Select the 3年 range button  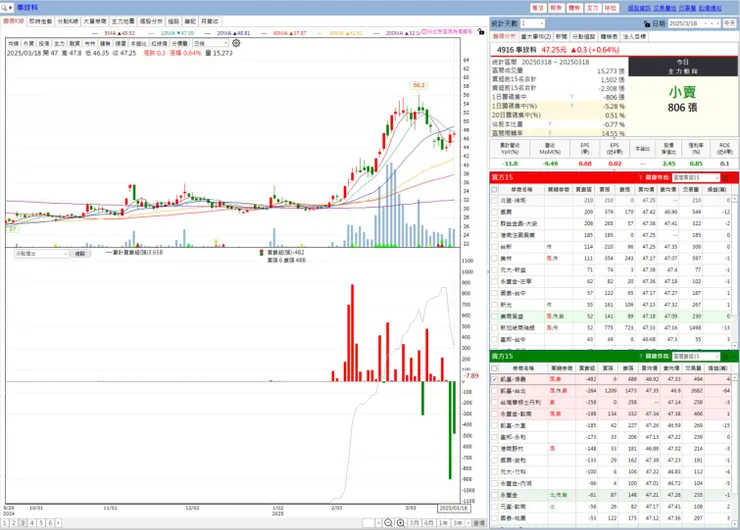[458, 523]
